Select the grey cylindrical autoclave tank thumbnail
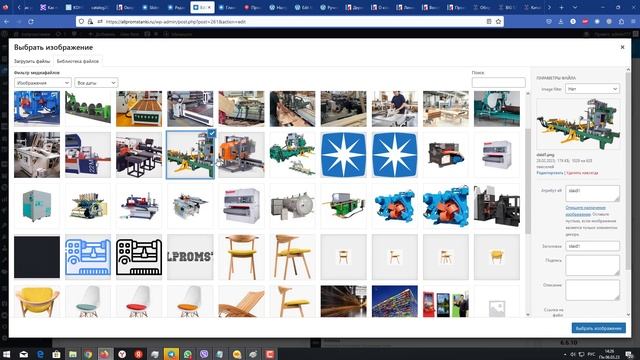 pos(292,206)
